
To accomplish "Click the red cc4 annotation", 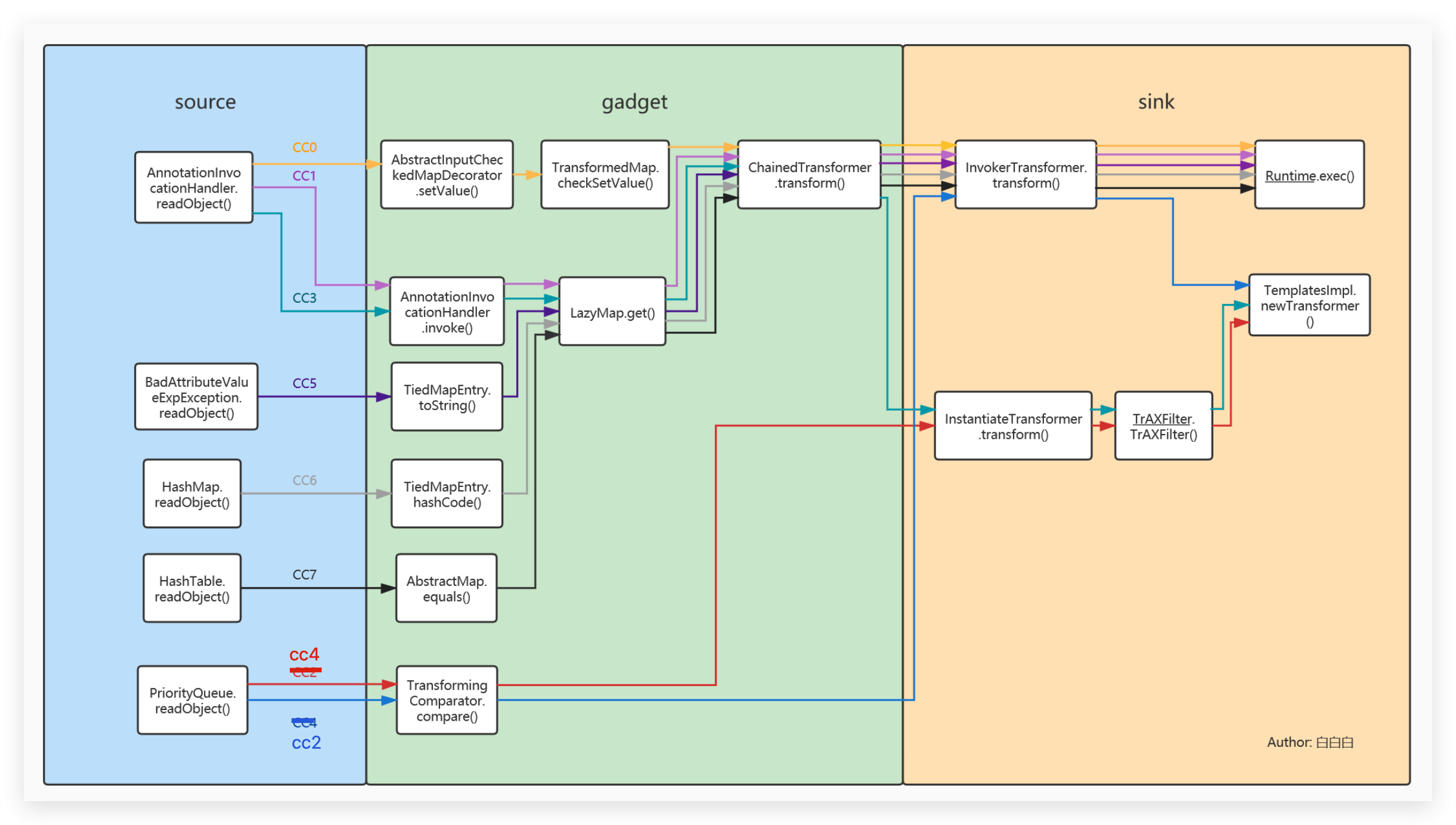I will pos(304,655).
